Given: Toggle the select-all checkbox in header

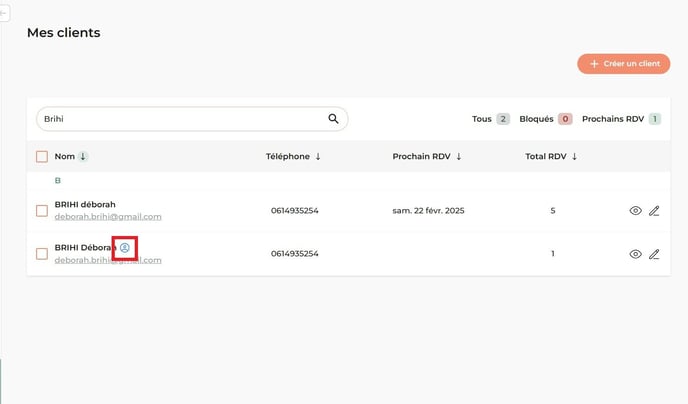Looking at the screenshot, I should 42,156.
